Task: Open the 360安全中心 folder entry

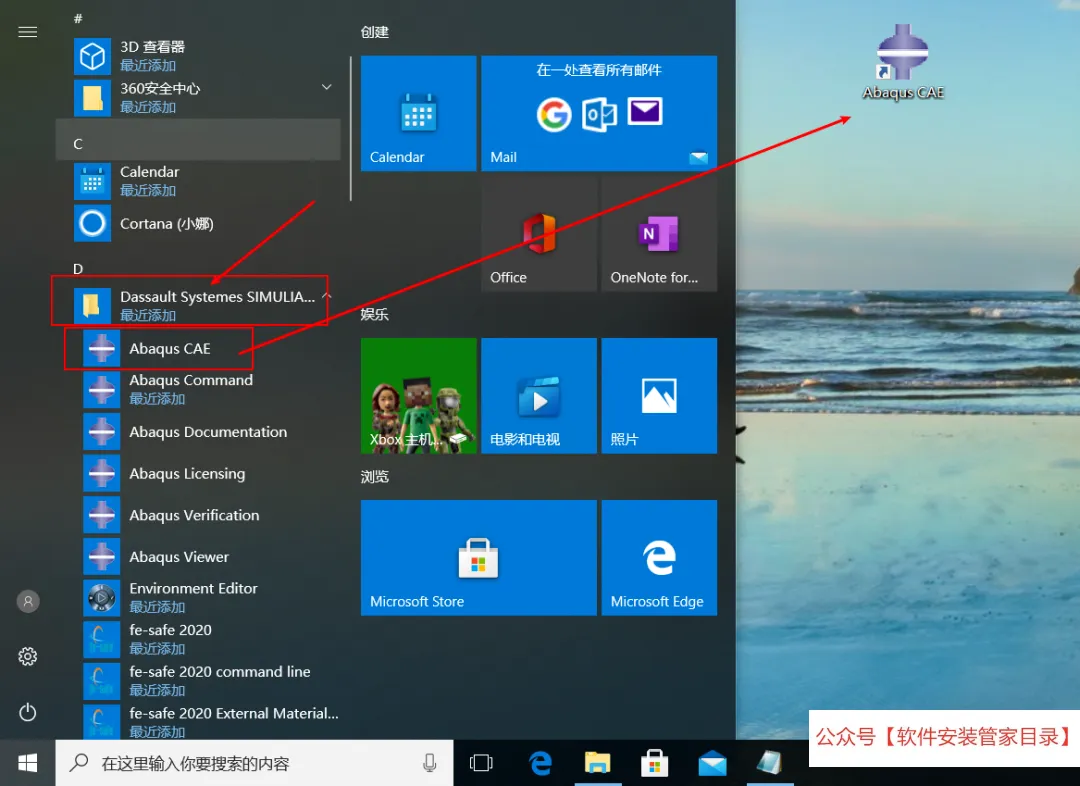Action: coord(198,98)
